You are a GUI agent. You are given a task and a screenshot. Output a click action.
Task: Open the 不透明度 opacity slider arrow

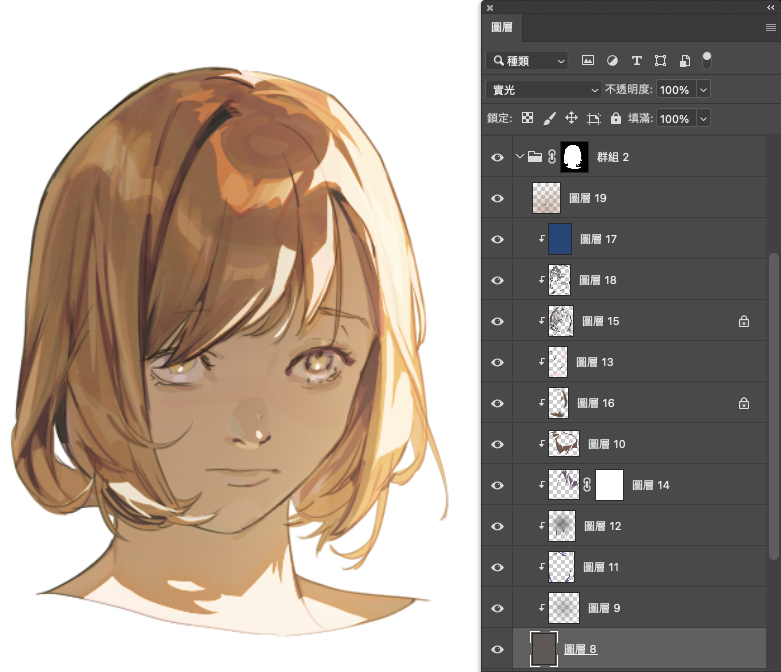[703, 90]
